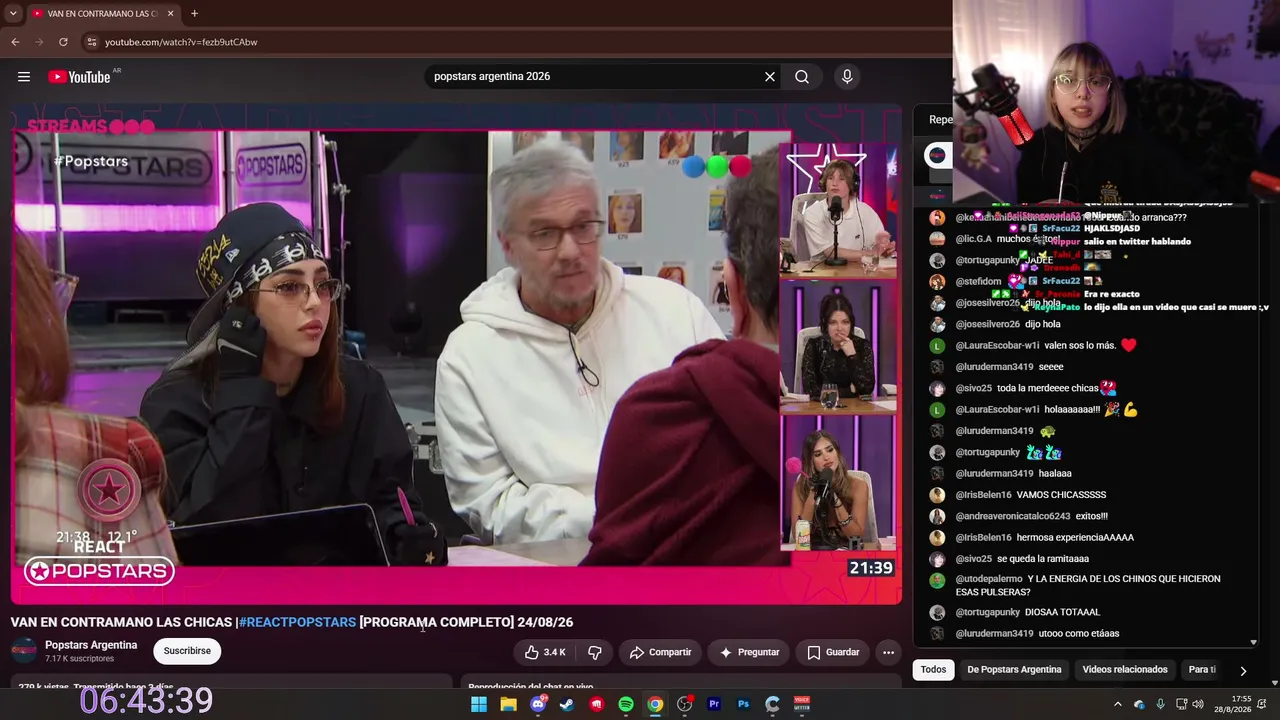
Task: Open the YouTube guide hamburger menu
Action: pos(24,77)
